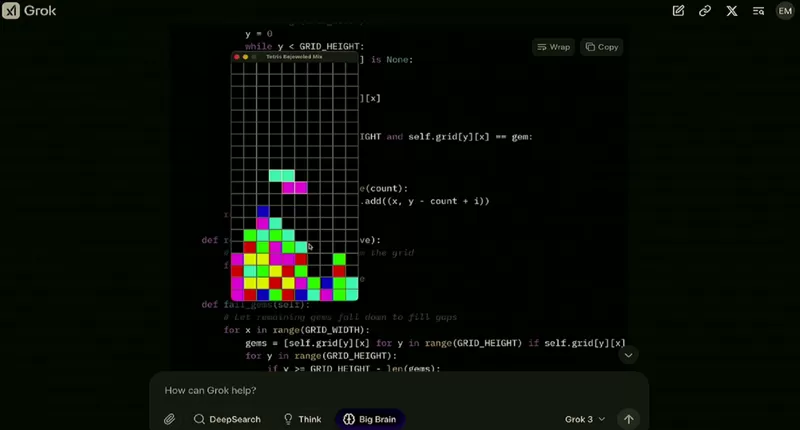
Task: Click the 'self.grid[y][x] == gem:' text
Action: 470,137
